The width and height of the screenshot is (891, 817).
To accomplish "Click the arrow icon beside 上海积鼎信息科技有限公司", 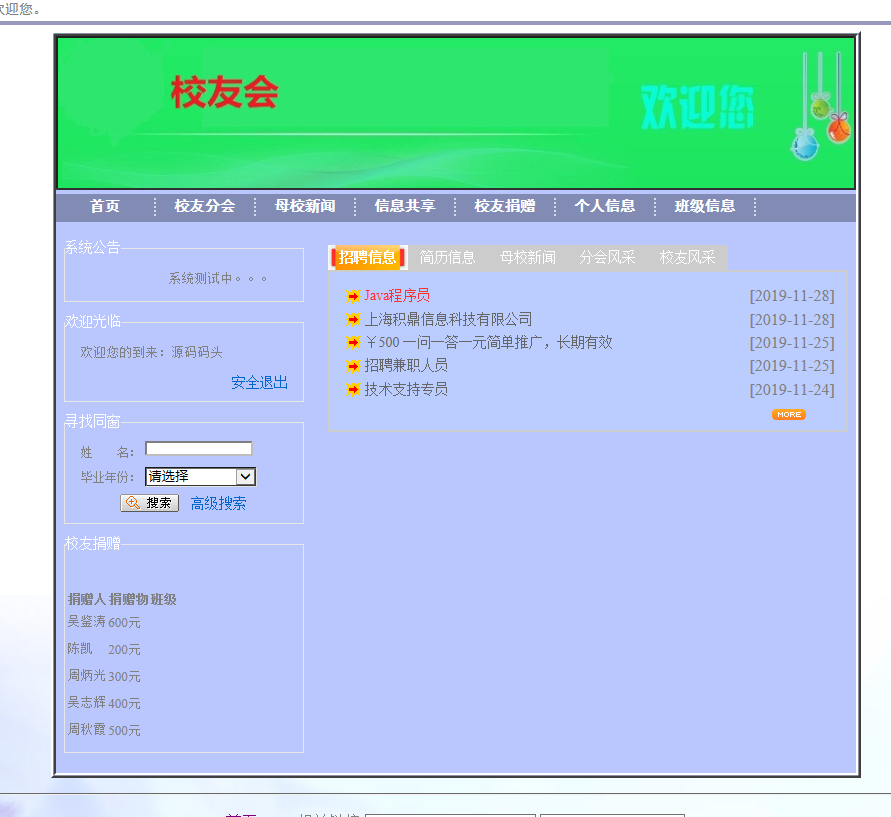I will [352, 319].
